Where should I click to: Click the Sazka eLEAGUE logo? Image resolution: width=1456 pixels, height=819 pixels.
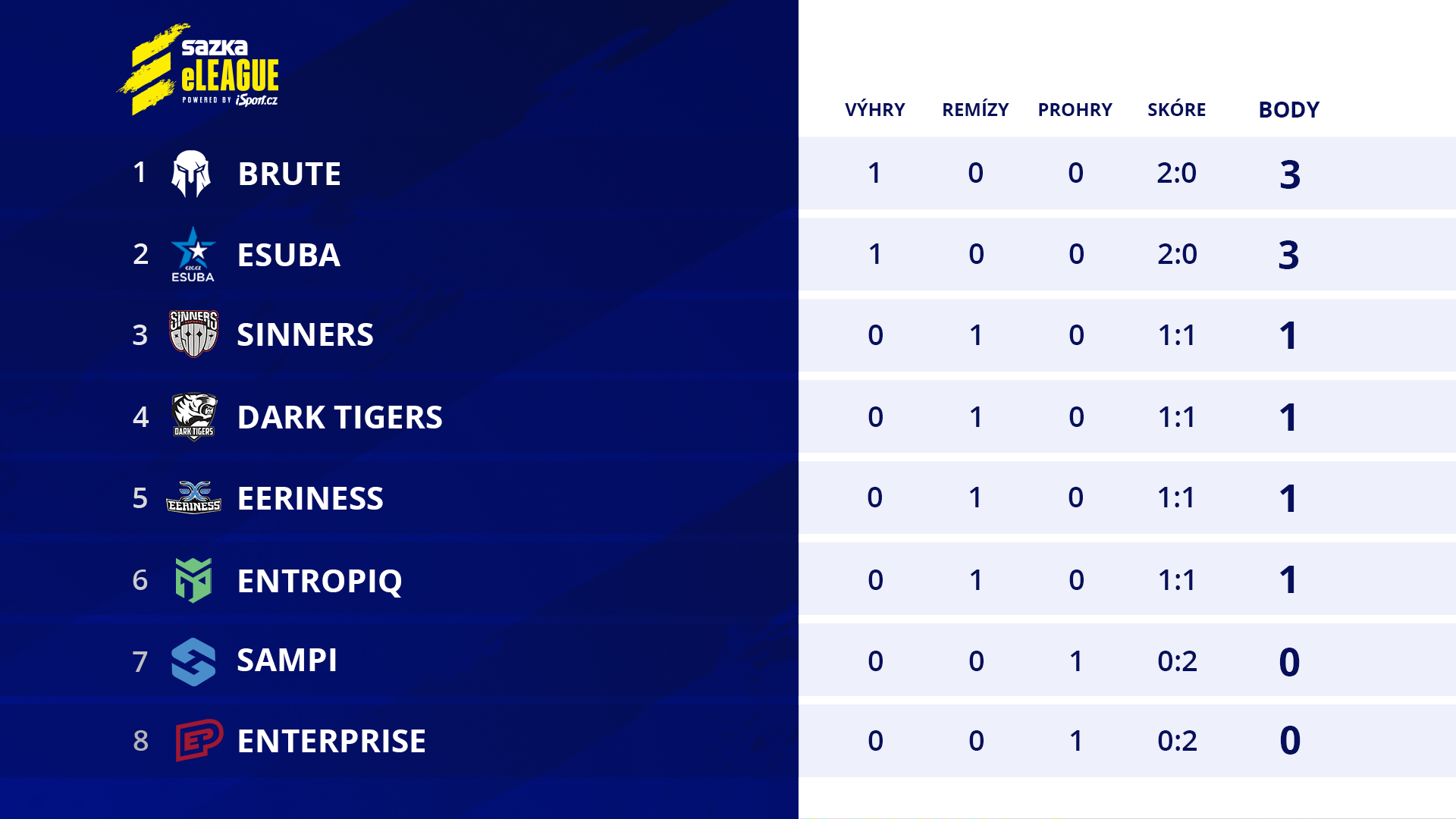[x=199, y=71]
